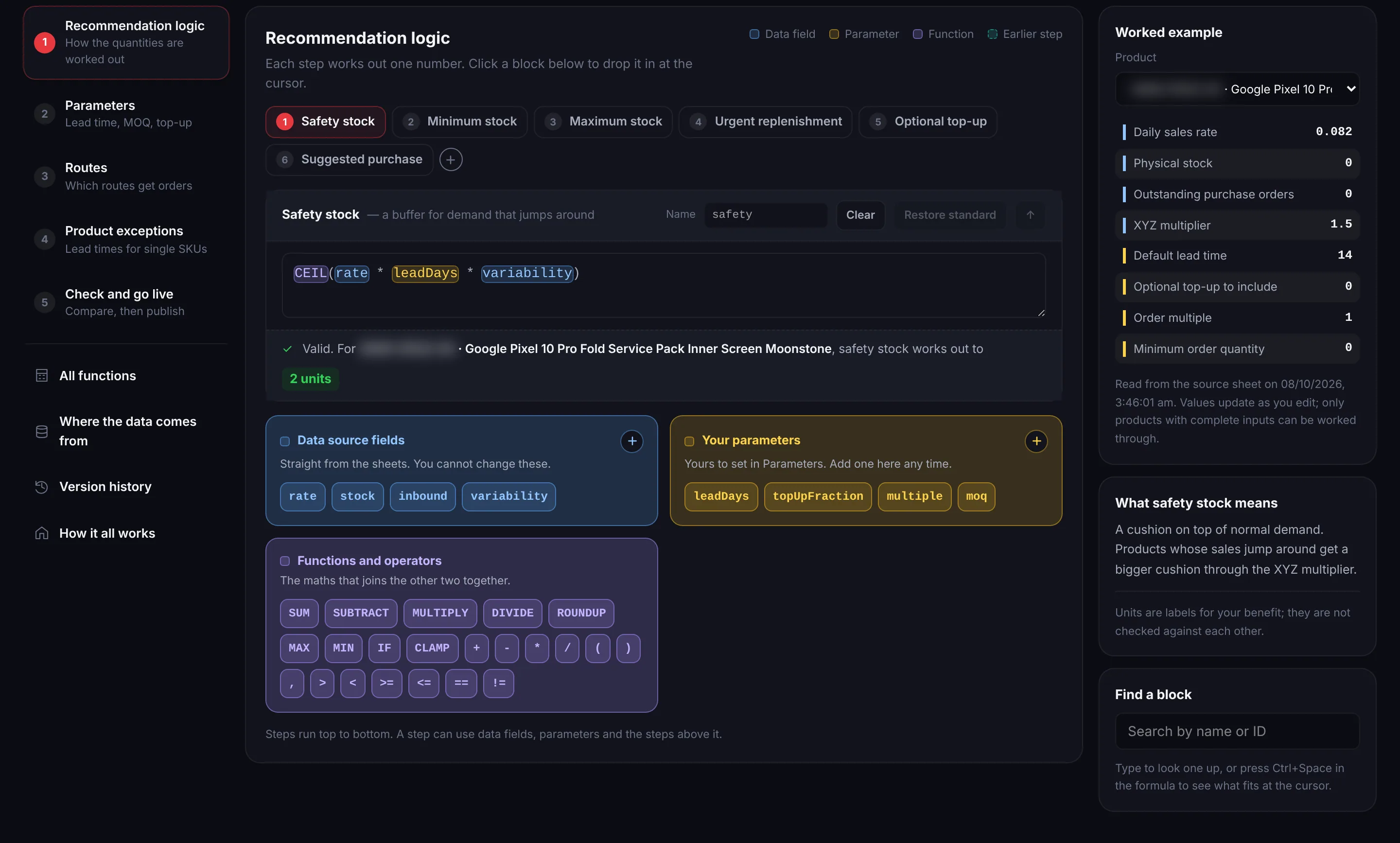Open Where the data comes from
This screenshot has width=1400, height=843.
click(x=126, y=431)
